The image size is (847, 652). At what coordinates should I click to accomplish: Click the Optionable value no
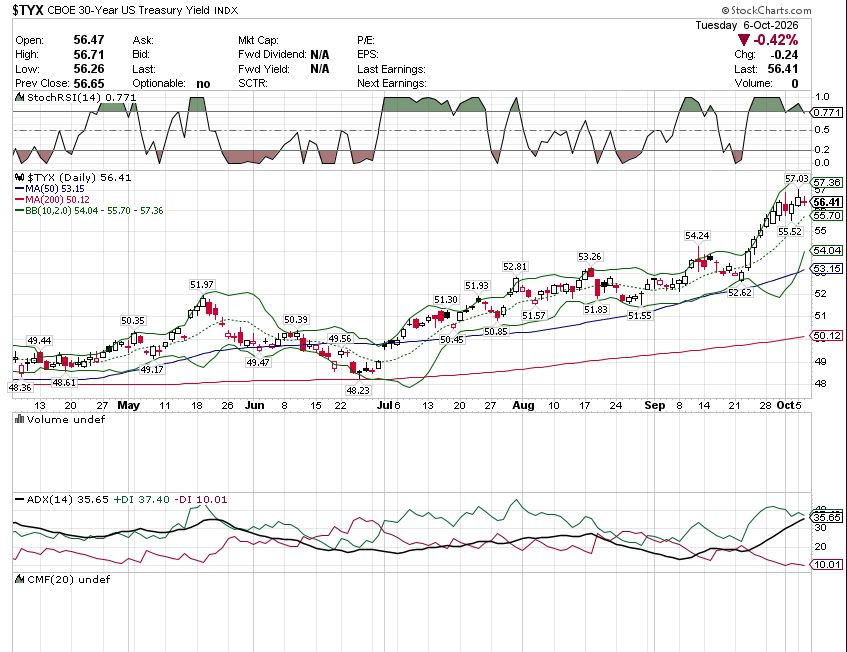pos(203,84)
